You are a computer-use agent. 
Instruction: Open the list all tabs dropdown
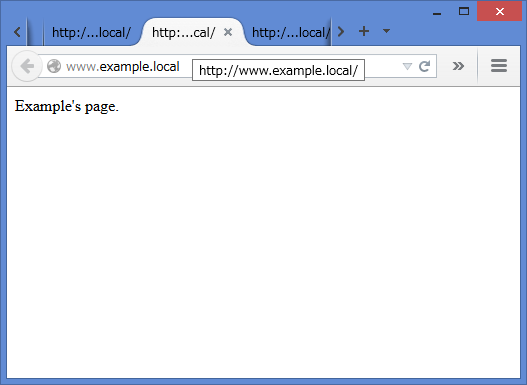[387, 31]
